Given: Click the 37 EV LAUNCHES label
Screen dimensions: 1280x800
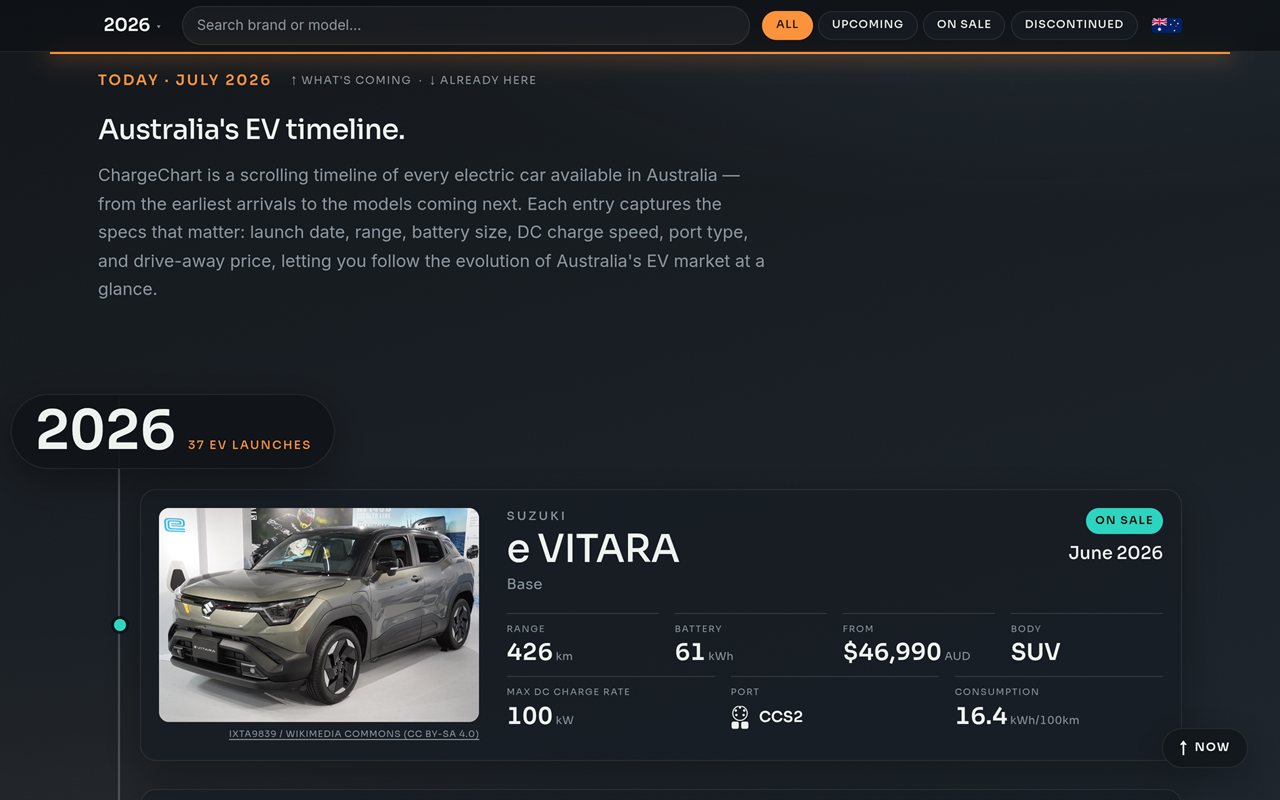Looking at the screenshot, I should pyautogui.click(x=249, y=445).
